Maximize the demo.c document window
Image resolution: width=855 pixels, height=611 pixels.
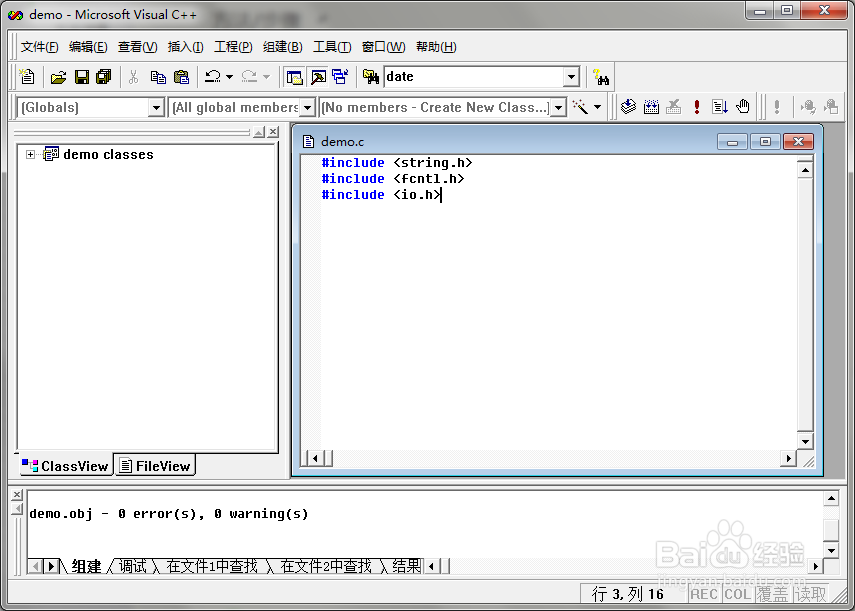pyautogui.click(x=765, y=142)
